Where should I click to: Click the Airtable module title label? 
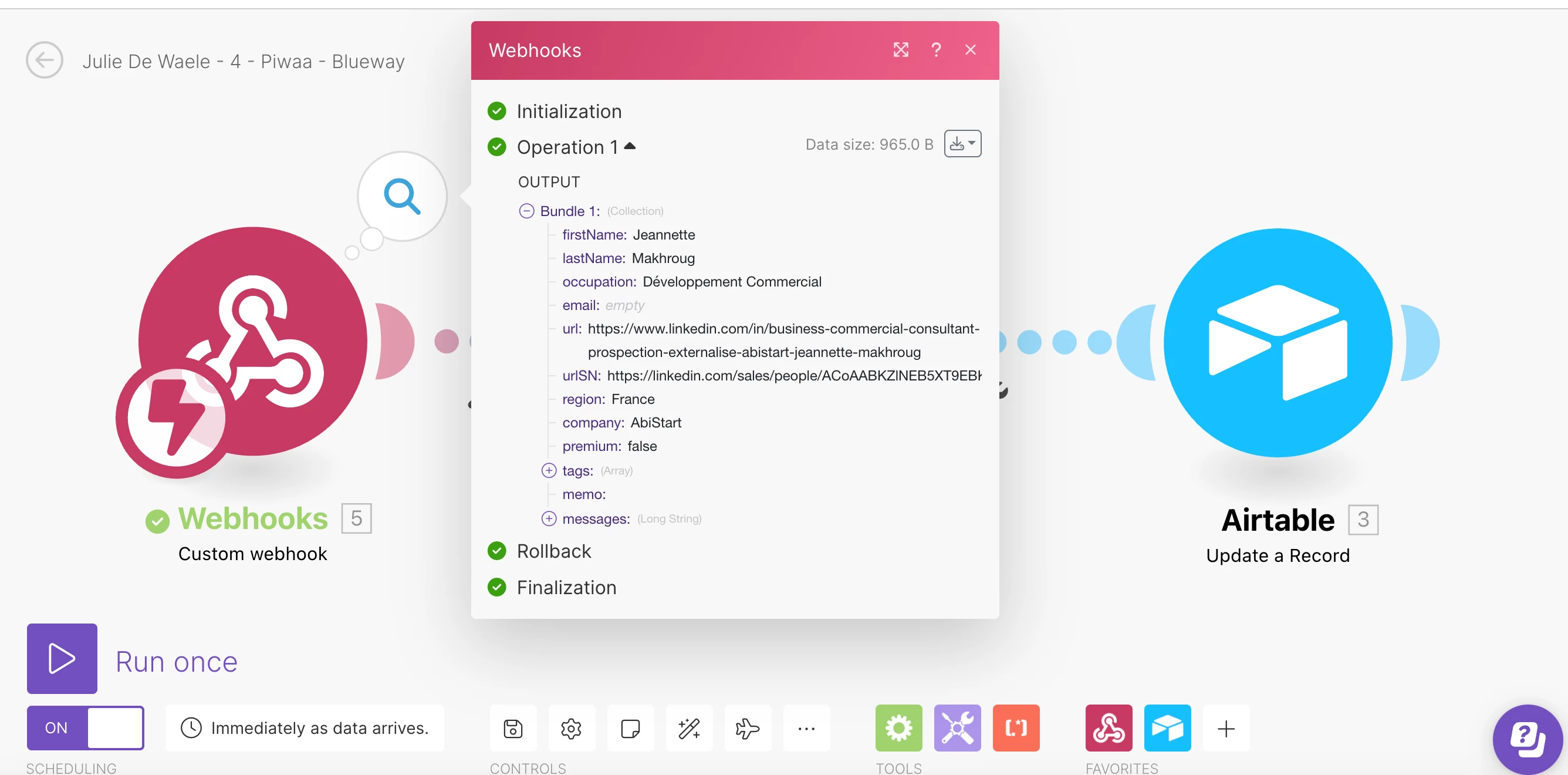click(x=1278, y=520)
